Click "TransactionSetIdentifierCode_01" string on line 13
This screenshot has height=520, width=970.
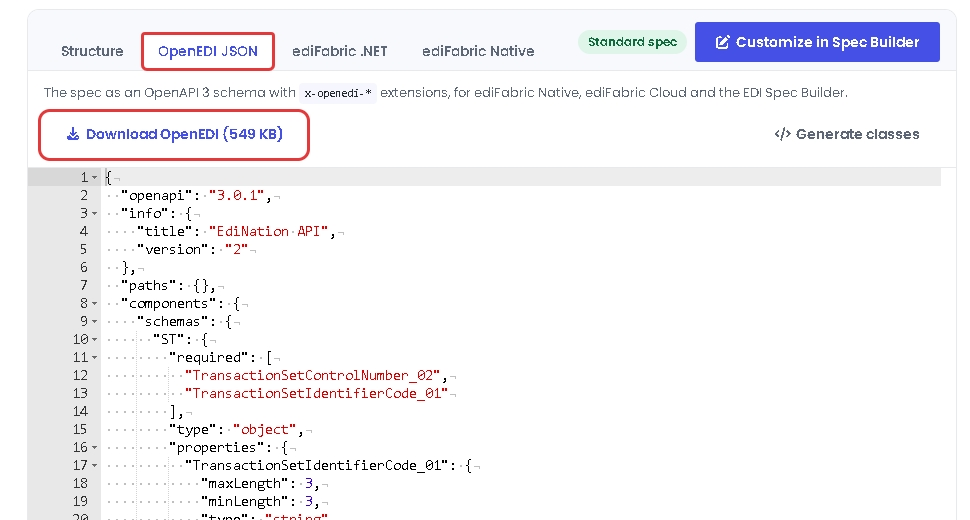(x=316, y=393)
